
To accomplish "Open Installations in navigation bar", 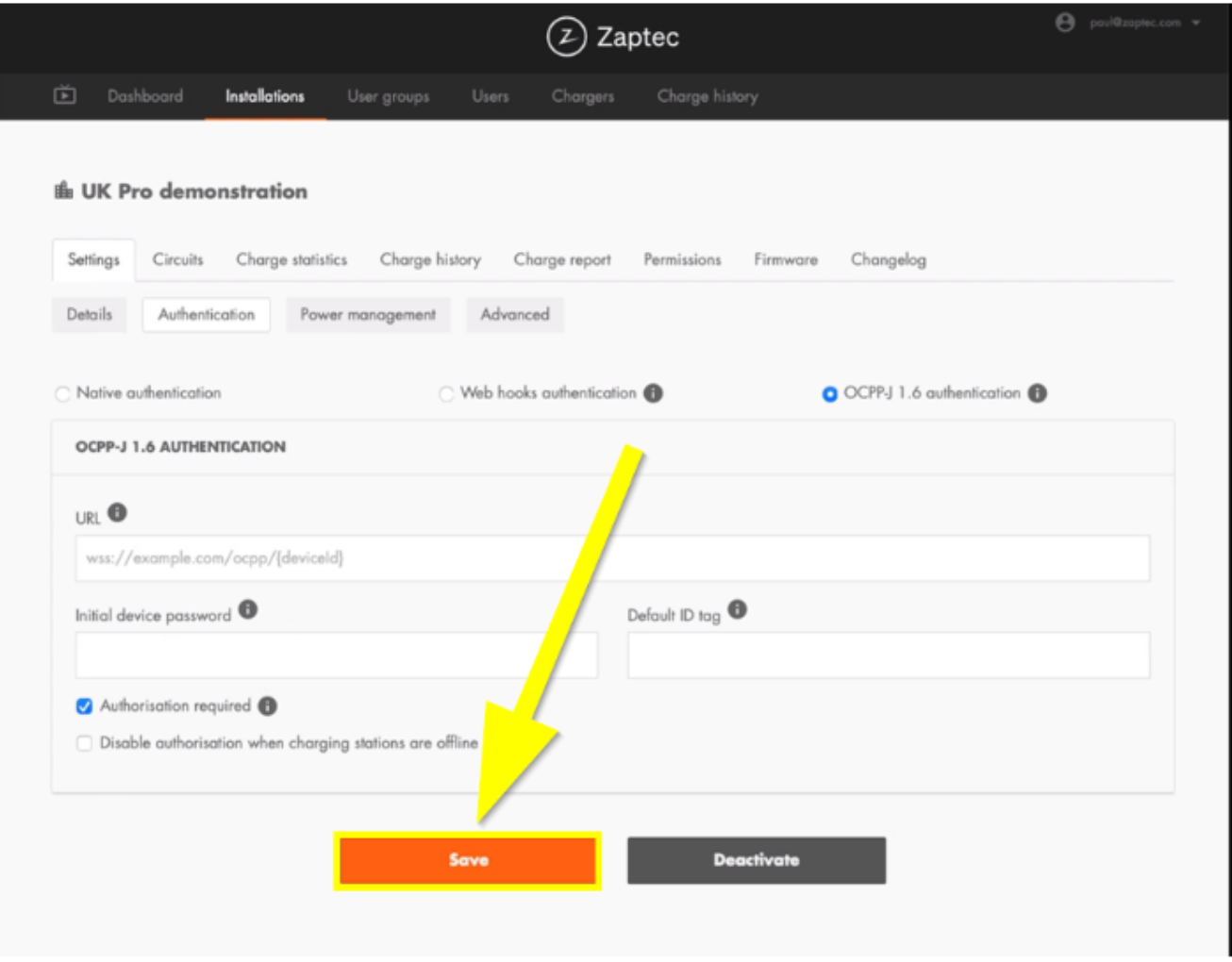I will tap(265, 96).
